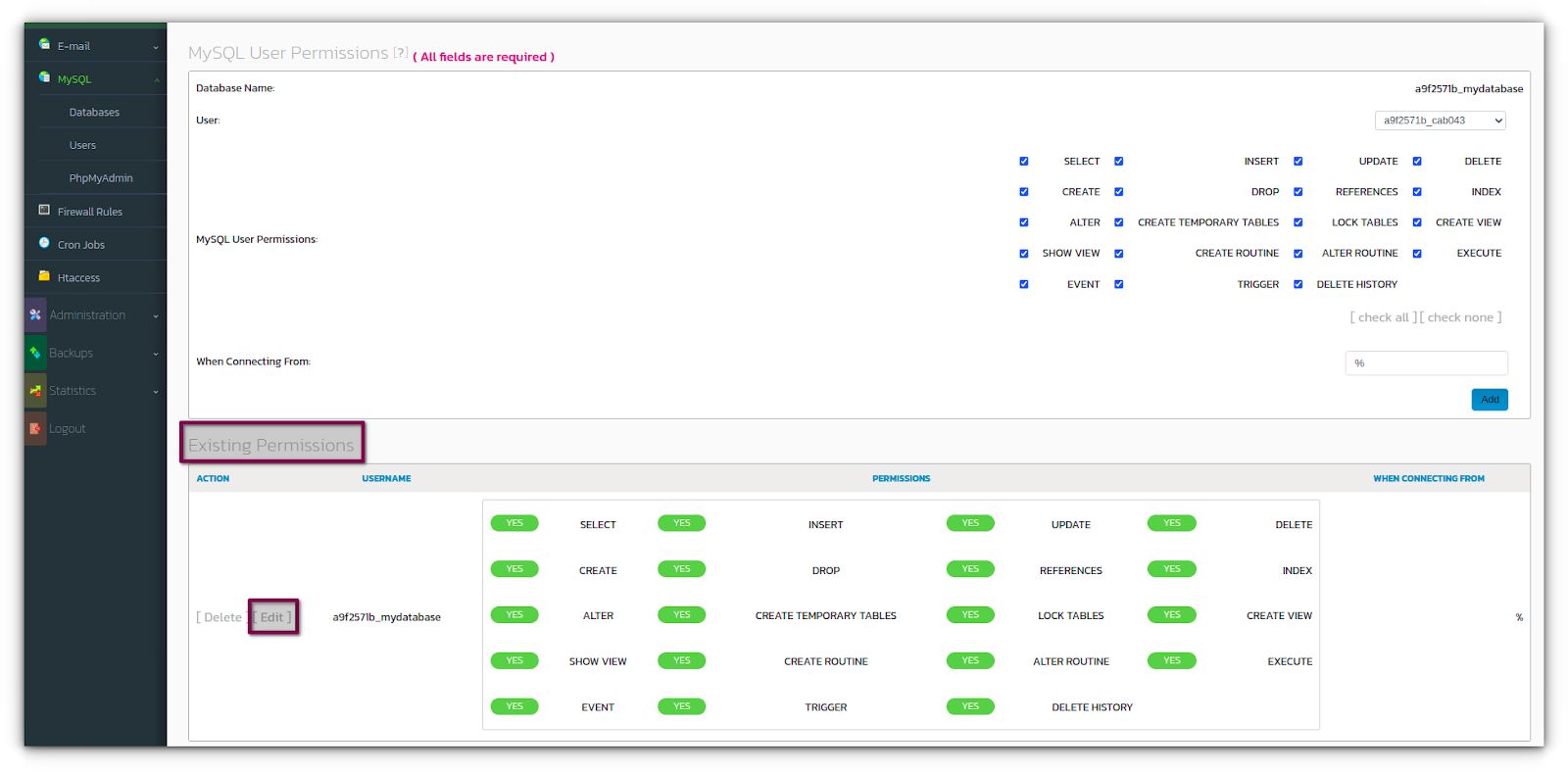Viewport: 1568px width, 772px height.
Task: Click the USERNAME column header
Action: tap(386, 479)
